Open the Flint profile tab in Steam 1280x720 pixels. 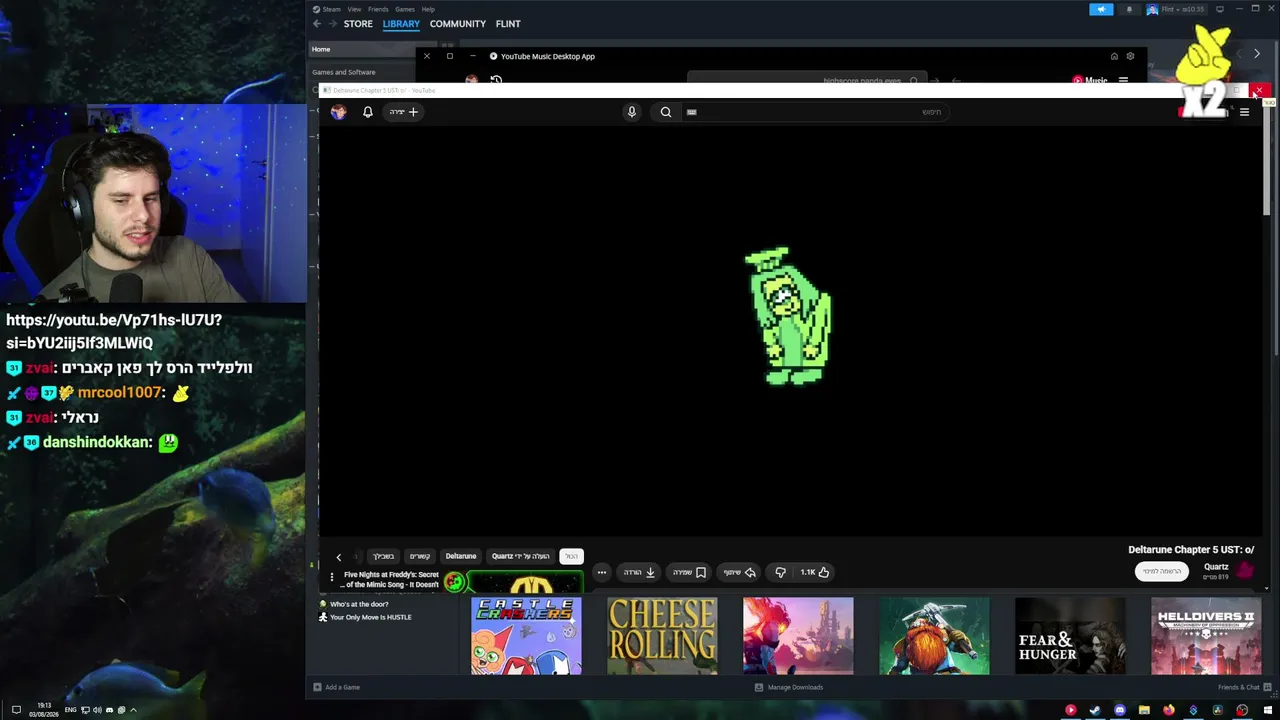508,24
